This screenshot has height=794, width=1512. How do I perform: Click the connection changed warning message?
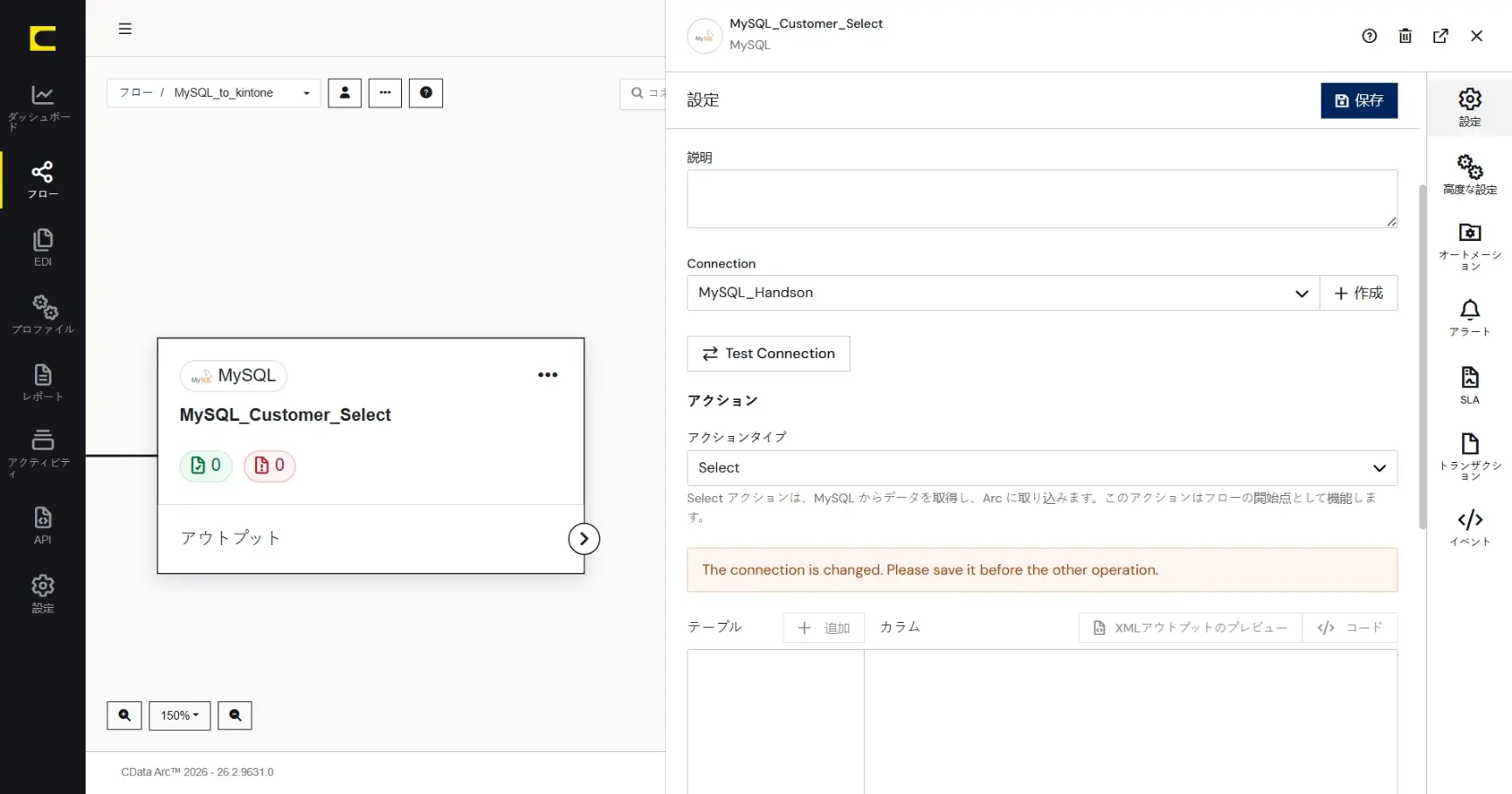1042,570
